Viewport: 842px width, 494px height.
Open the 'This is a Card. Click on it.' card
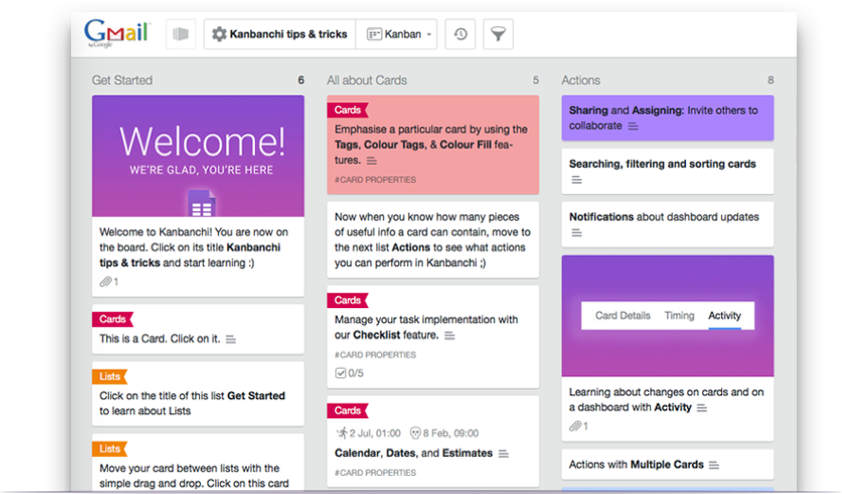[198, 329]
